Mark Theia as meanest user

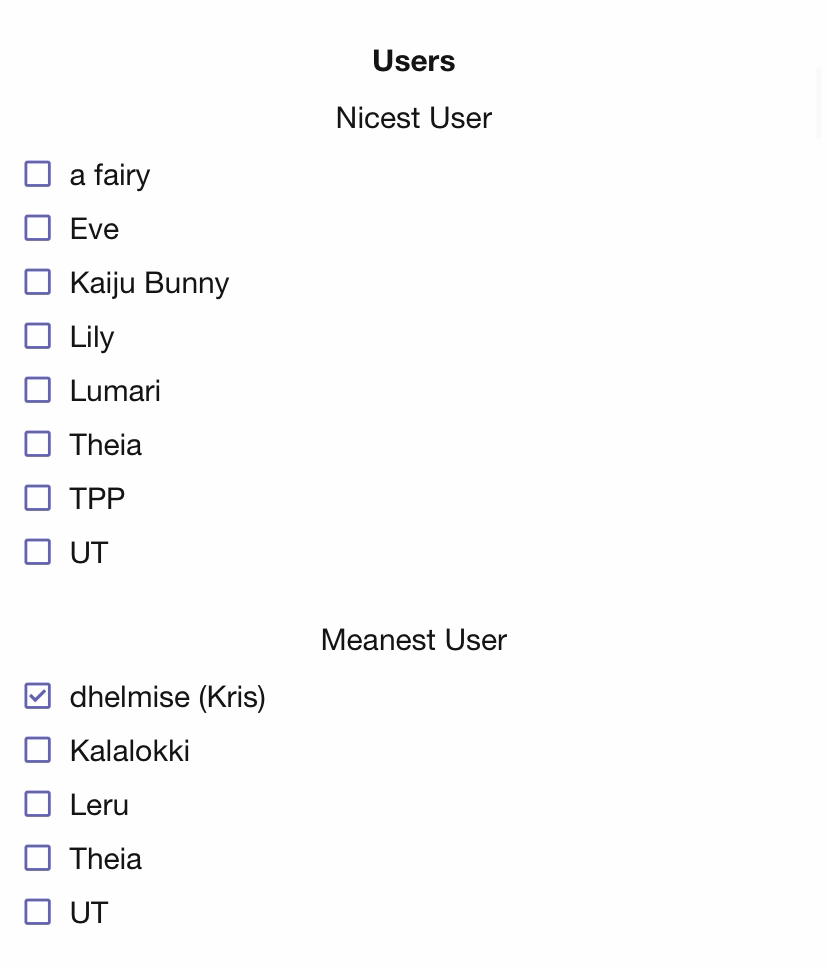coord(38,858)
